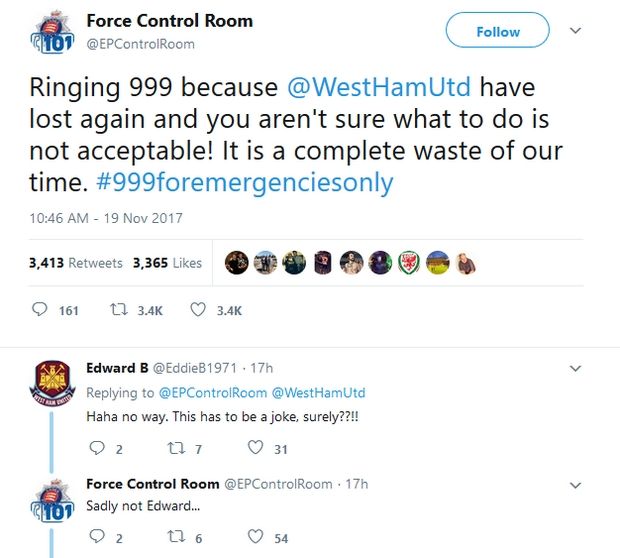Image resolution: width=620 pixels, height=558 pixels.
Task: View the 3,413 Retweets list
Action: point(76,263)
